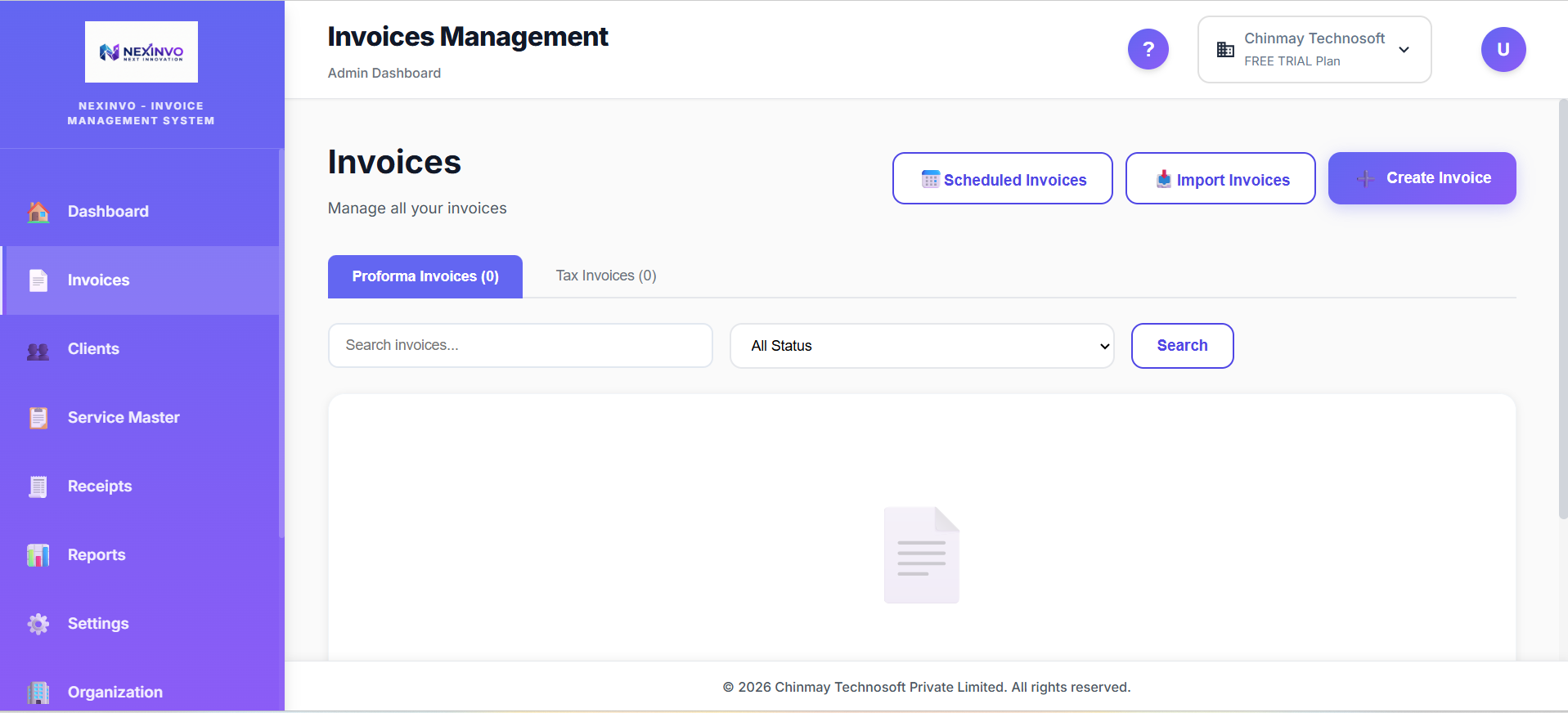Switch to Tax Invoices (0) tab
Screen dimensions: 1568x713
coord(606,276)
